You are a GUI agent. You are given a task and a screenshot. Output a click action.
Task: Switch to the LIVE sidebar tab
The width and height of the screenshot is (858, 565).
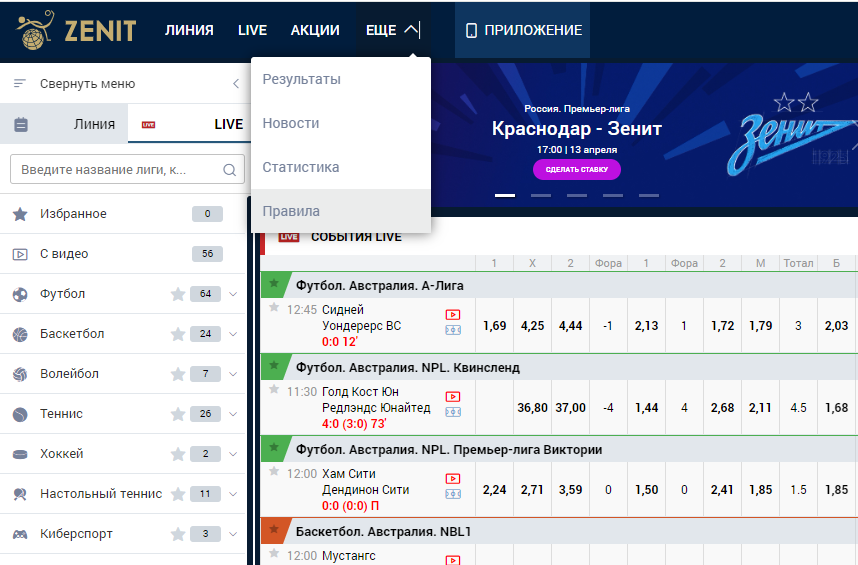[189, 124]
